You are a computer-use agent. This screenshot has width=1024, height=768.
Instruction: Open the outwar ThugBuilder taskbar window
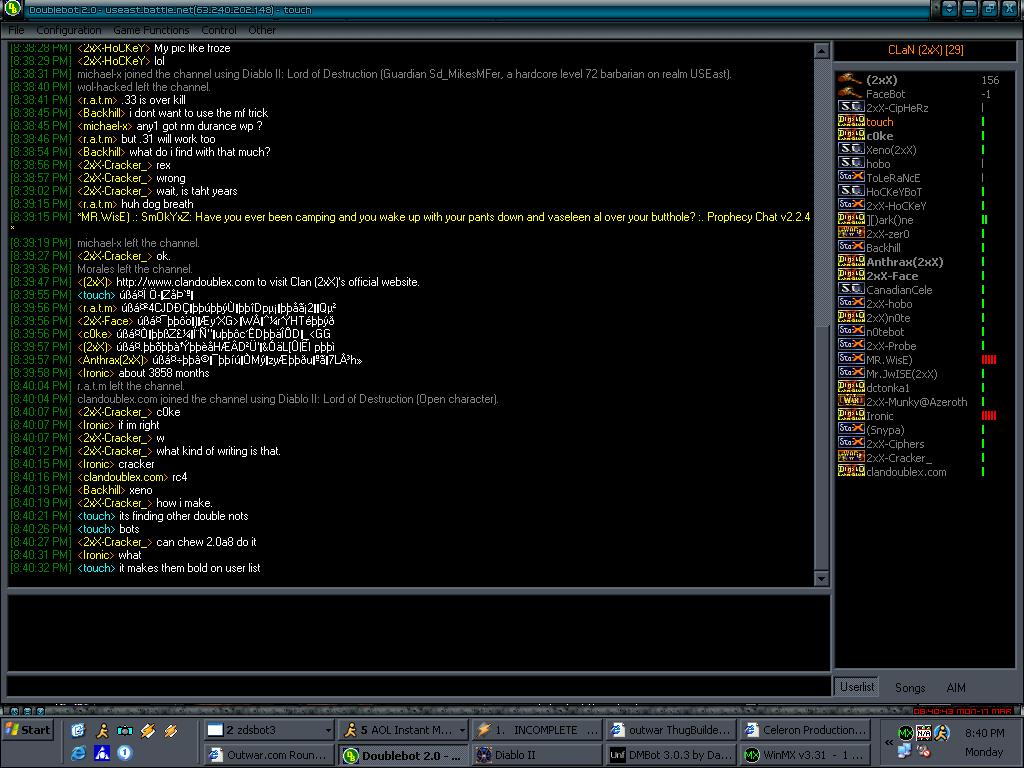pos(672,730)
